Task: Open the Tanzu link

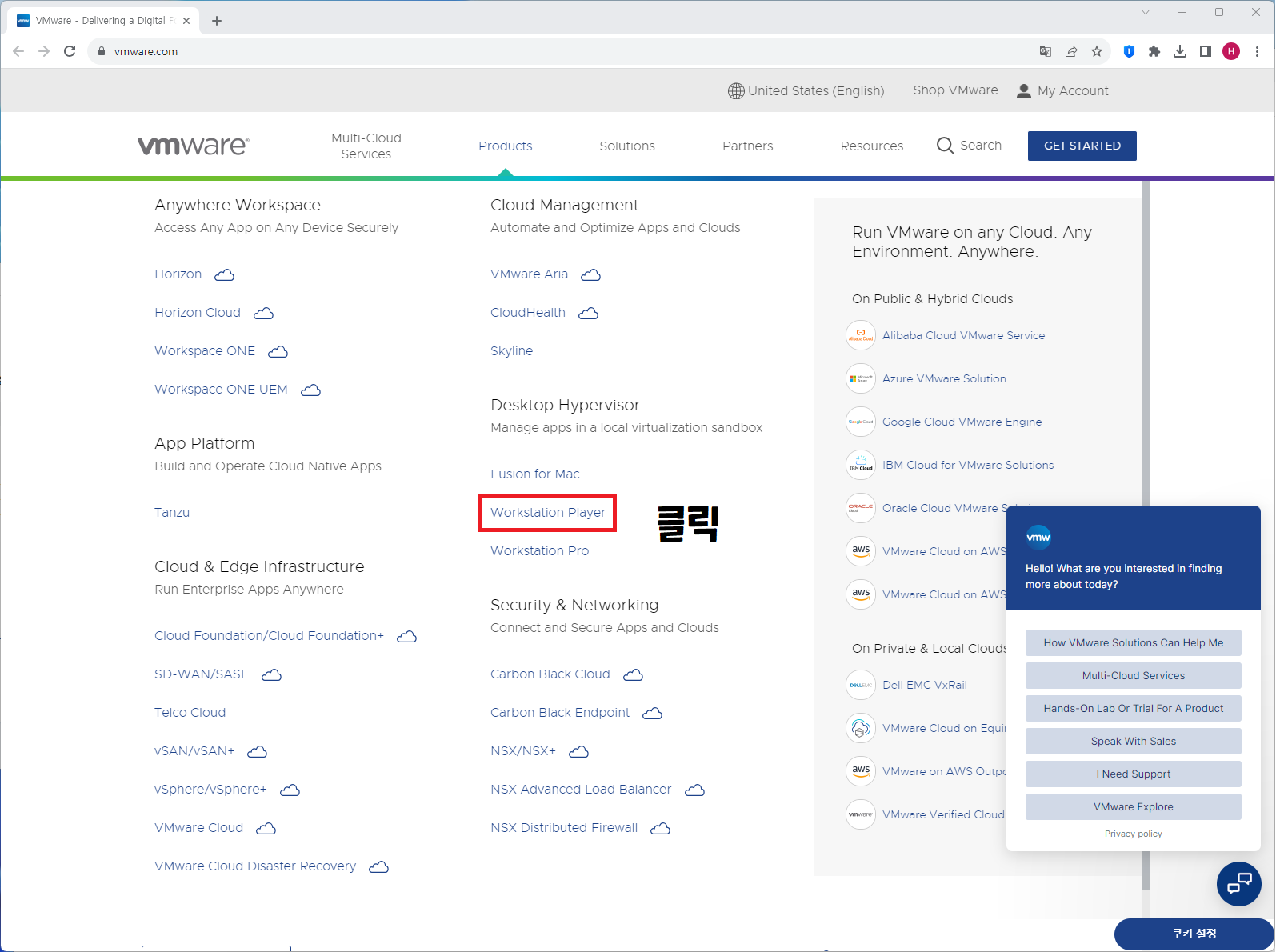Action: click(172, 513)
